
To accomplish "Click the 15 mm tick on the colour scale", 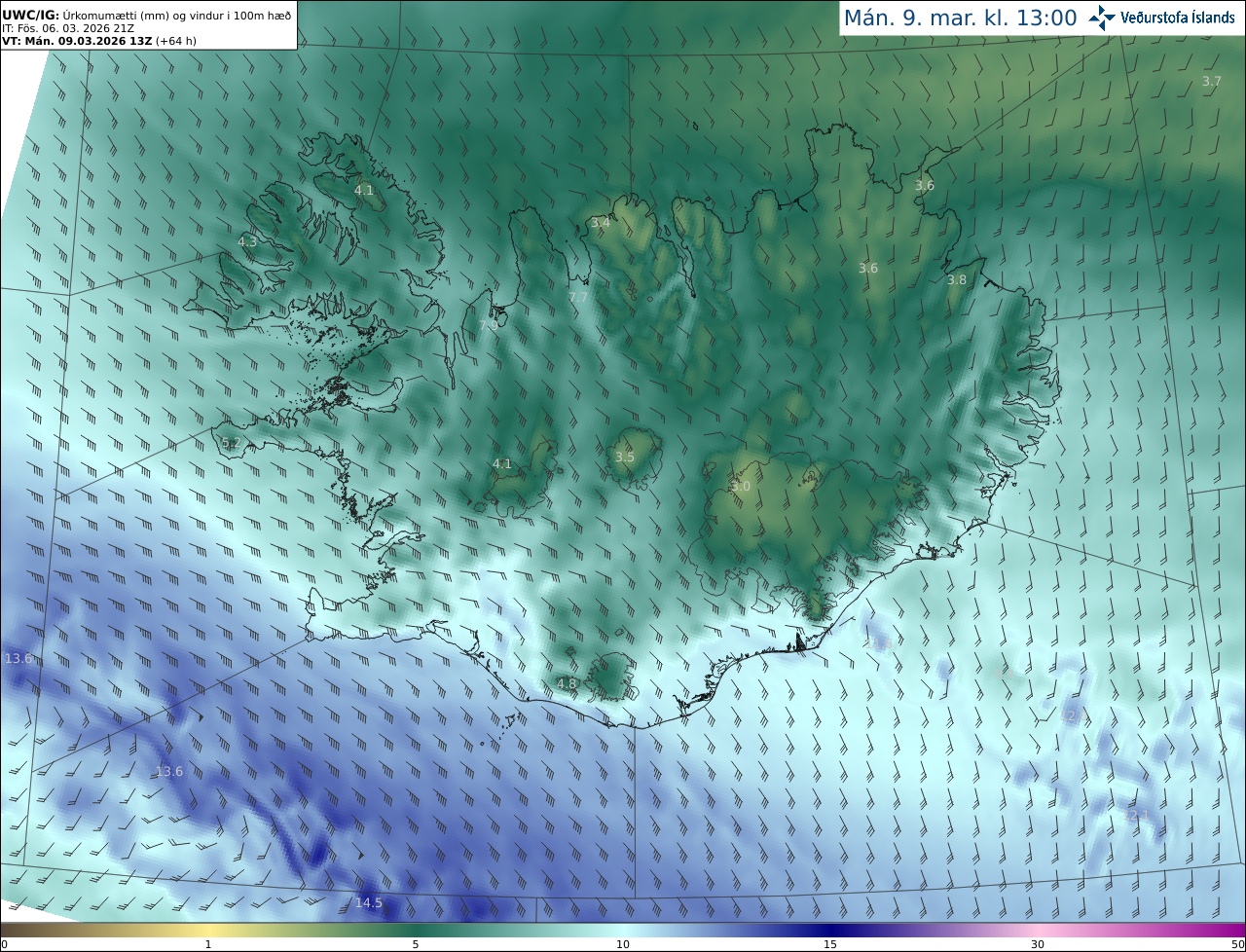I will (x=830, y=944).
